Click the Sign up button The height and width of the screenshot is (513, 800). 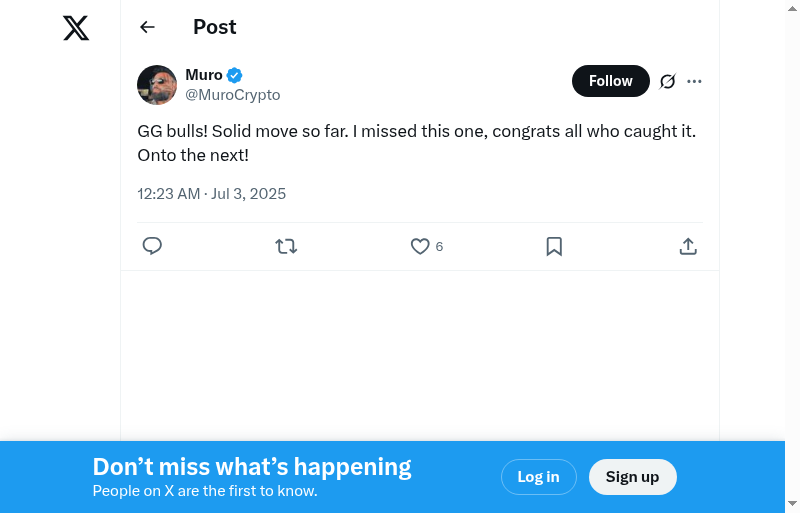point(632,477)
